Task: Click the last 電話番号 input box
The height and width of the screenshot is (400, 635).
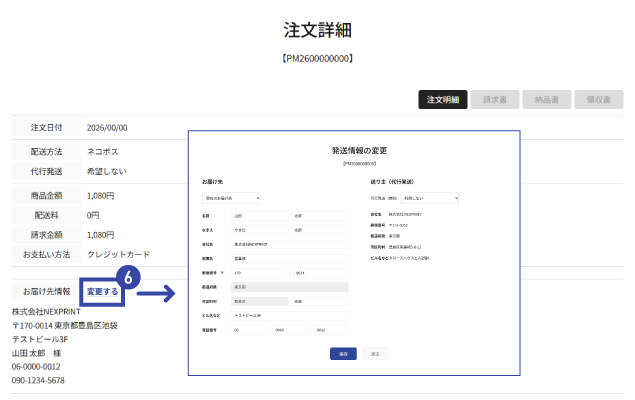Action: tap(330, 329)
